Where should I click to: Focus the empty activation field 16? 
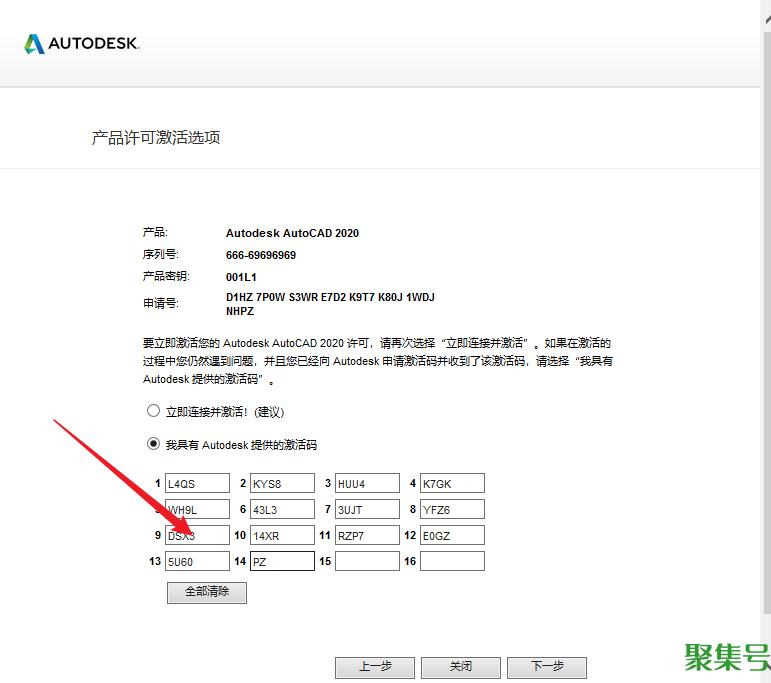452,562
